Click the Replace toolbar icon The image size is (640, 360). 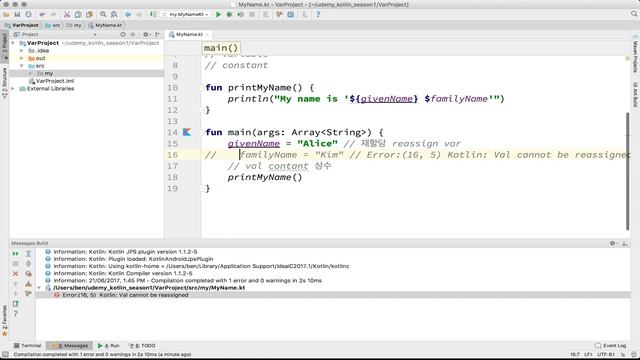coord(114,14)
